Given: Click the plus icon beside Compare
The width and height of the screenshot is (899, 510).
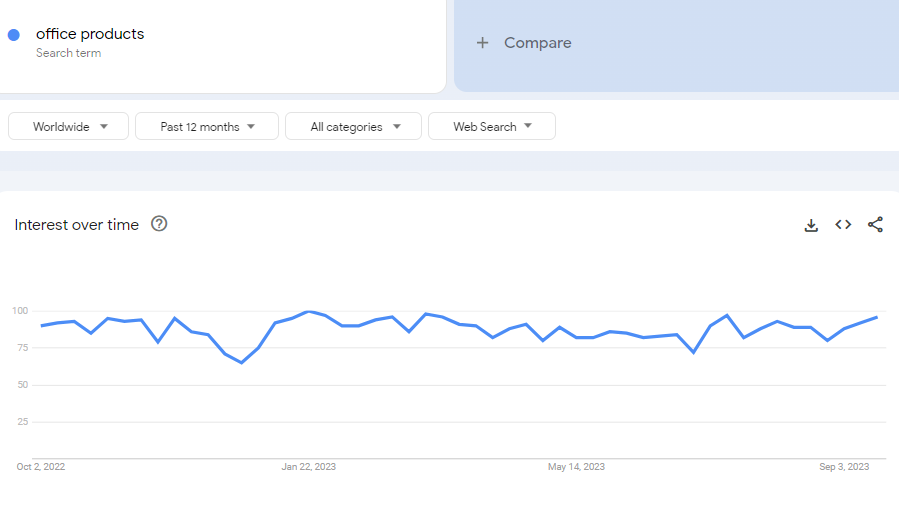Looking at the screenshot, I should 483,43.
